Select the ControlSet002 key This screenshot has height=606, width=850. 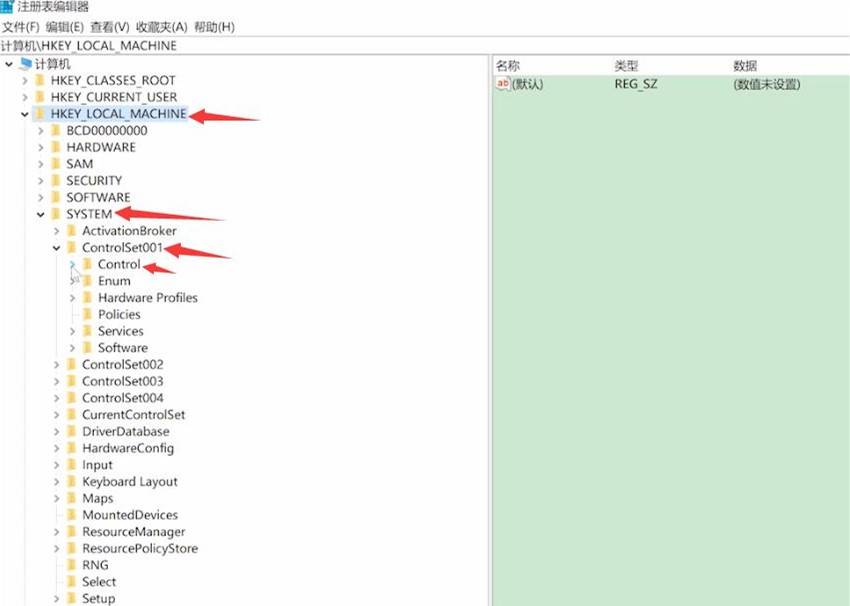pyautogui.click(x=123, y=365)
